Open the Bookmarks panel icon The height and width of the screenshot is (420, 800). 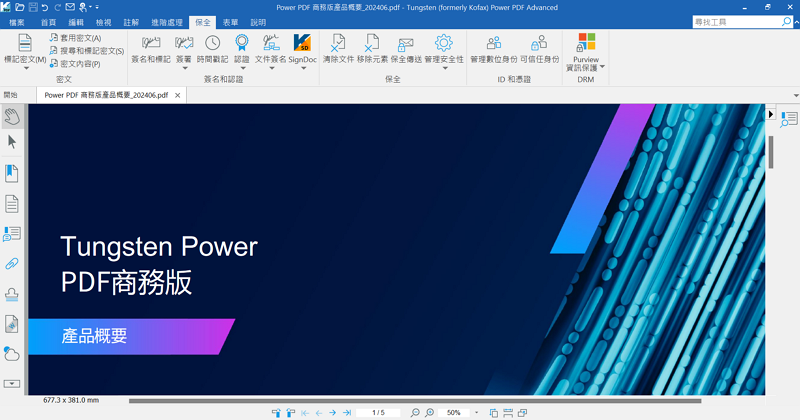click(x=12, y=174)
